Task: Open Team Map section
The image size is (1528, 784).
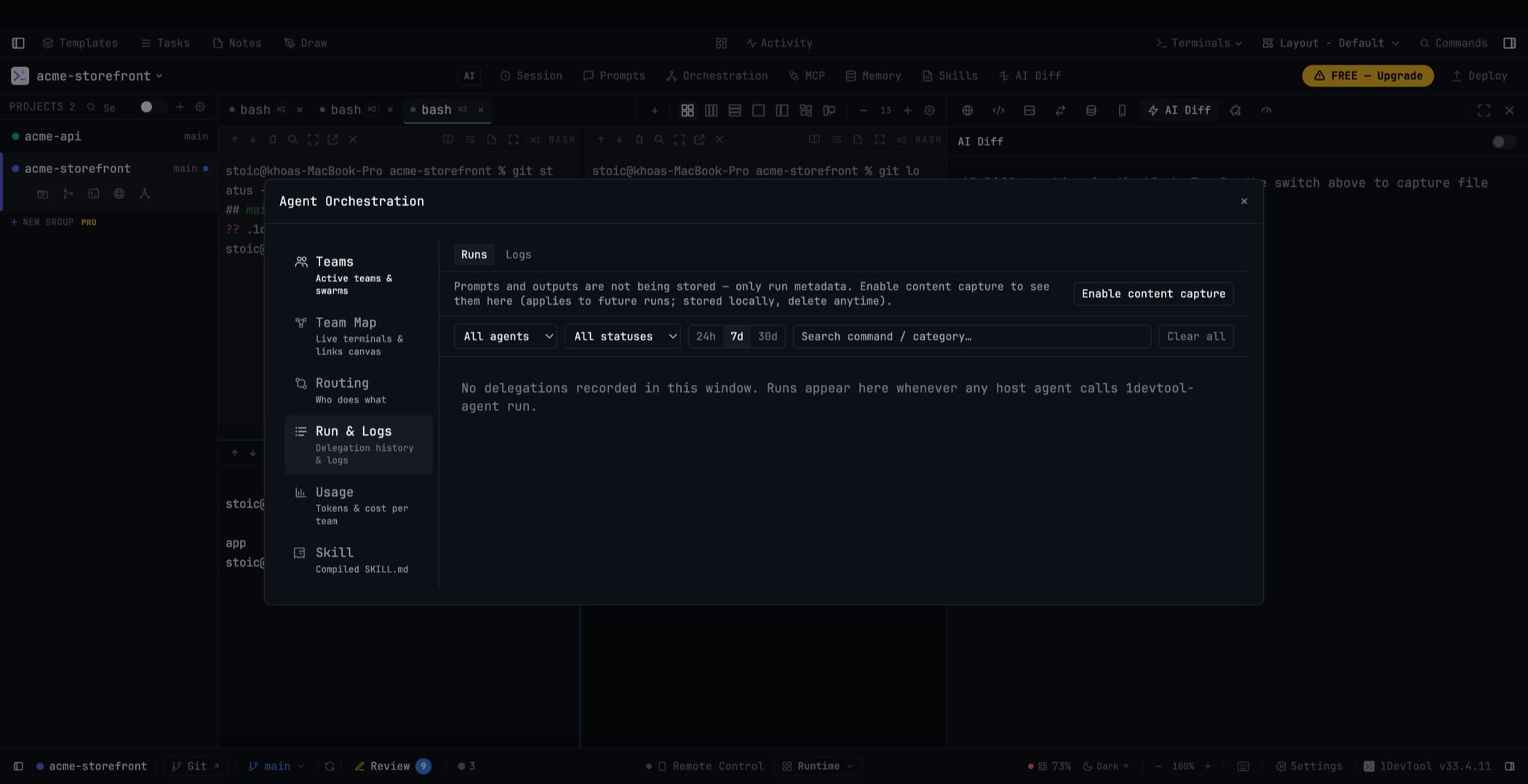Action: pos(359,336)
